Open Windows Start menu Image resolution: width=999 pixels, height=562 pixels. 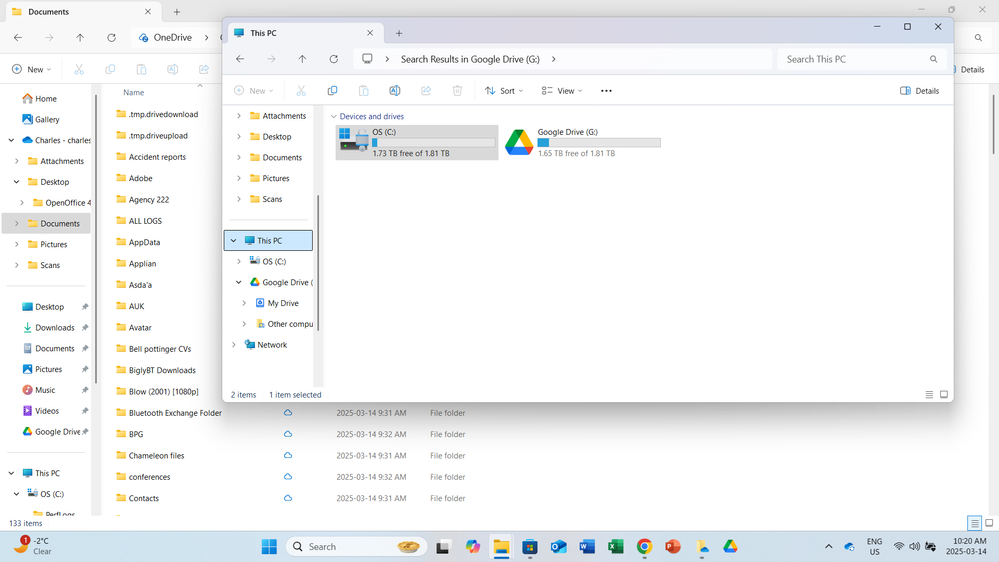click(269, 547)
